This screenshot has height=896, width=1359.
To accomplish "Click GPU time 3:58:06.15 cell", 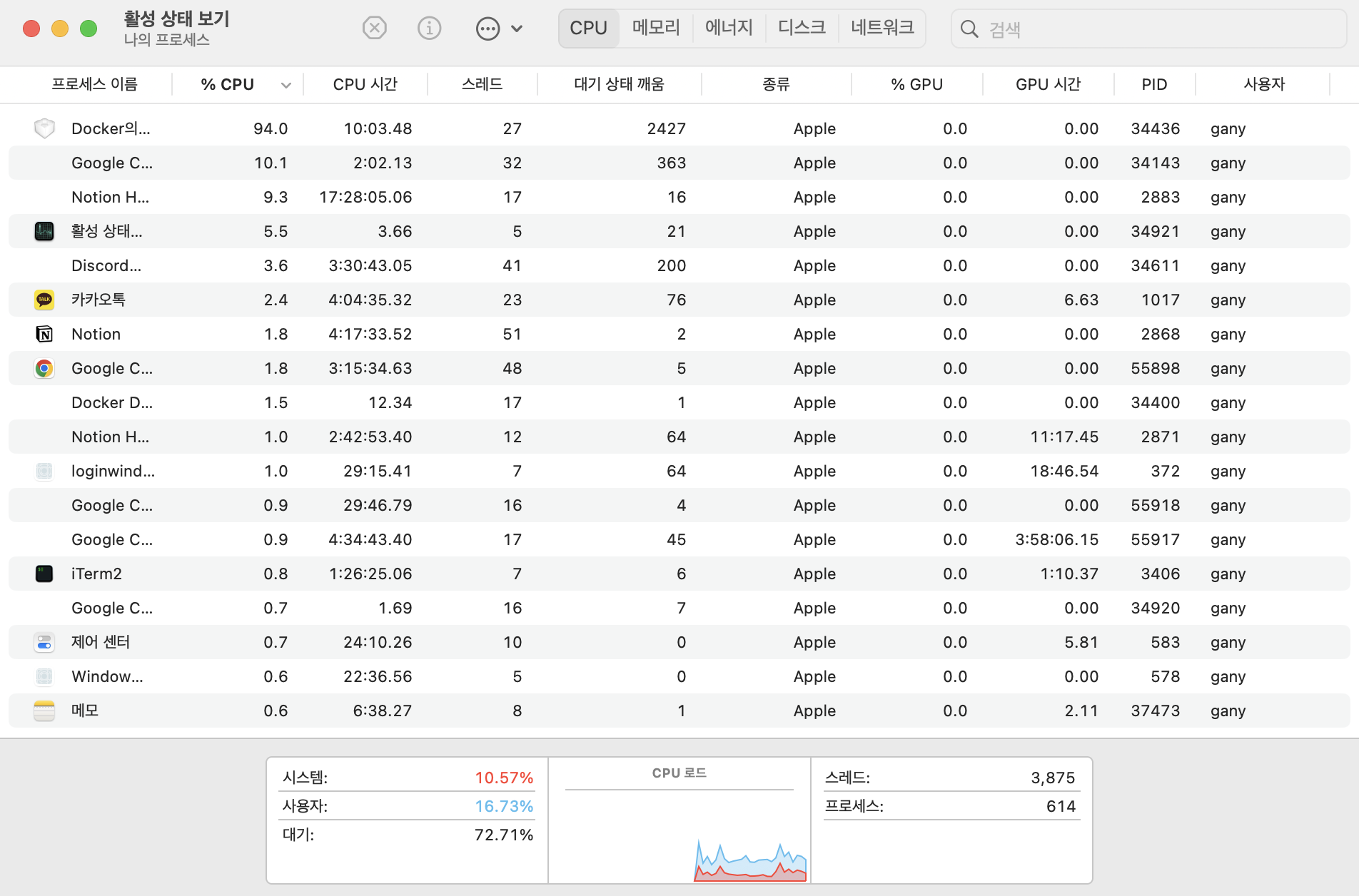I will 1056,539.
